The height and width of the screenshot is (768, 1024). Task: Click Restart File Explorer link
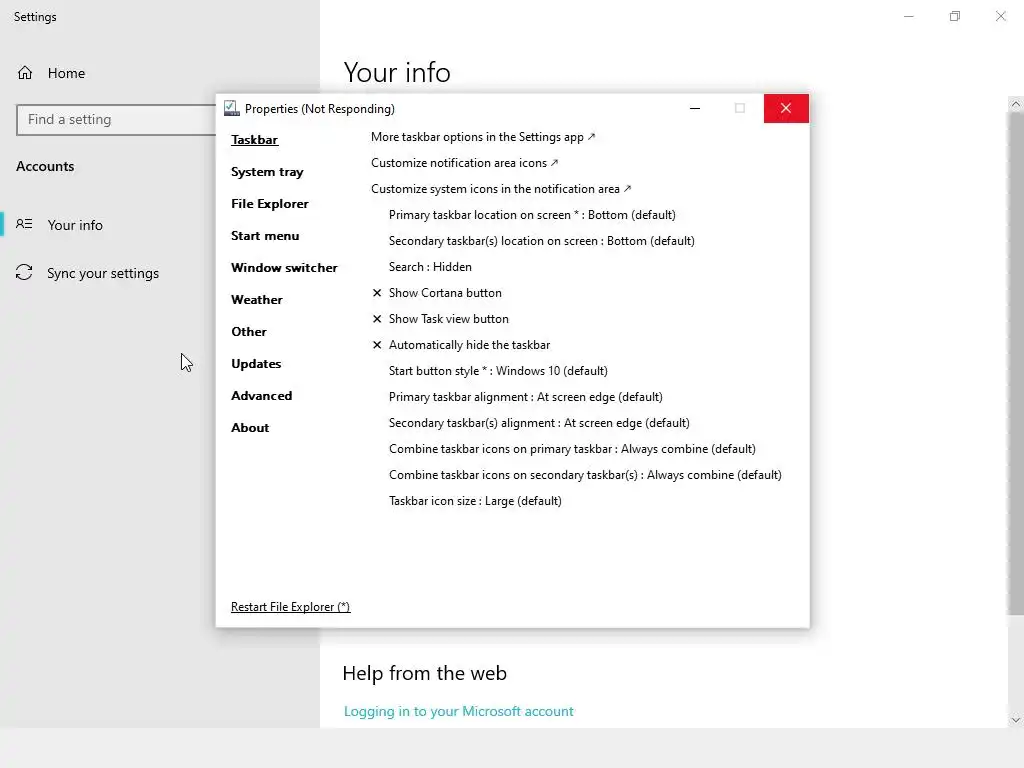[291, 607]
